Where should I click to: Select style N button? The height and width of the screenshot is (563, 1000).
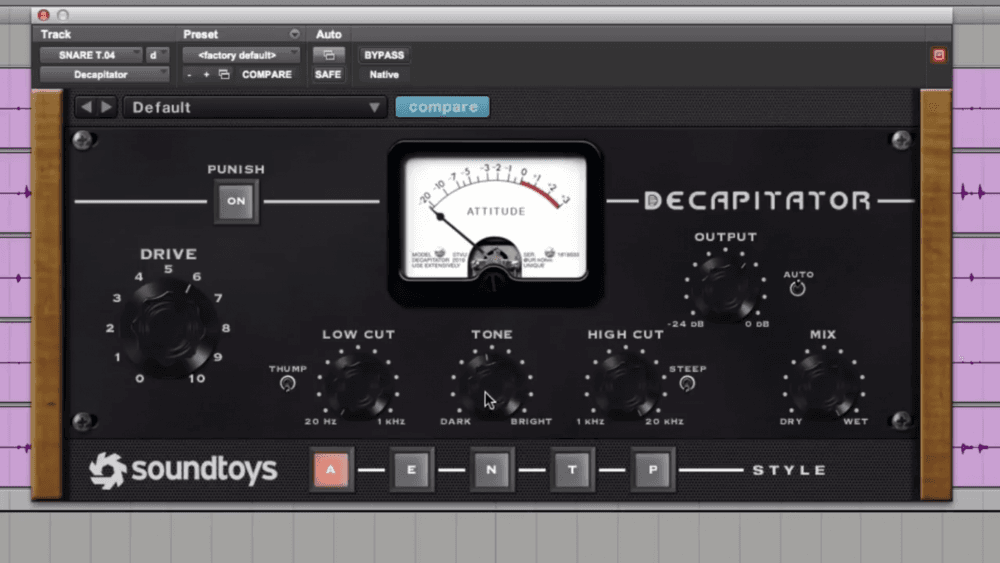(x=491, y=470)
